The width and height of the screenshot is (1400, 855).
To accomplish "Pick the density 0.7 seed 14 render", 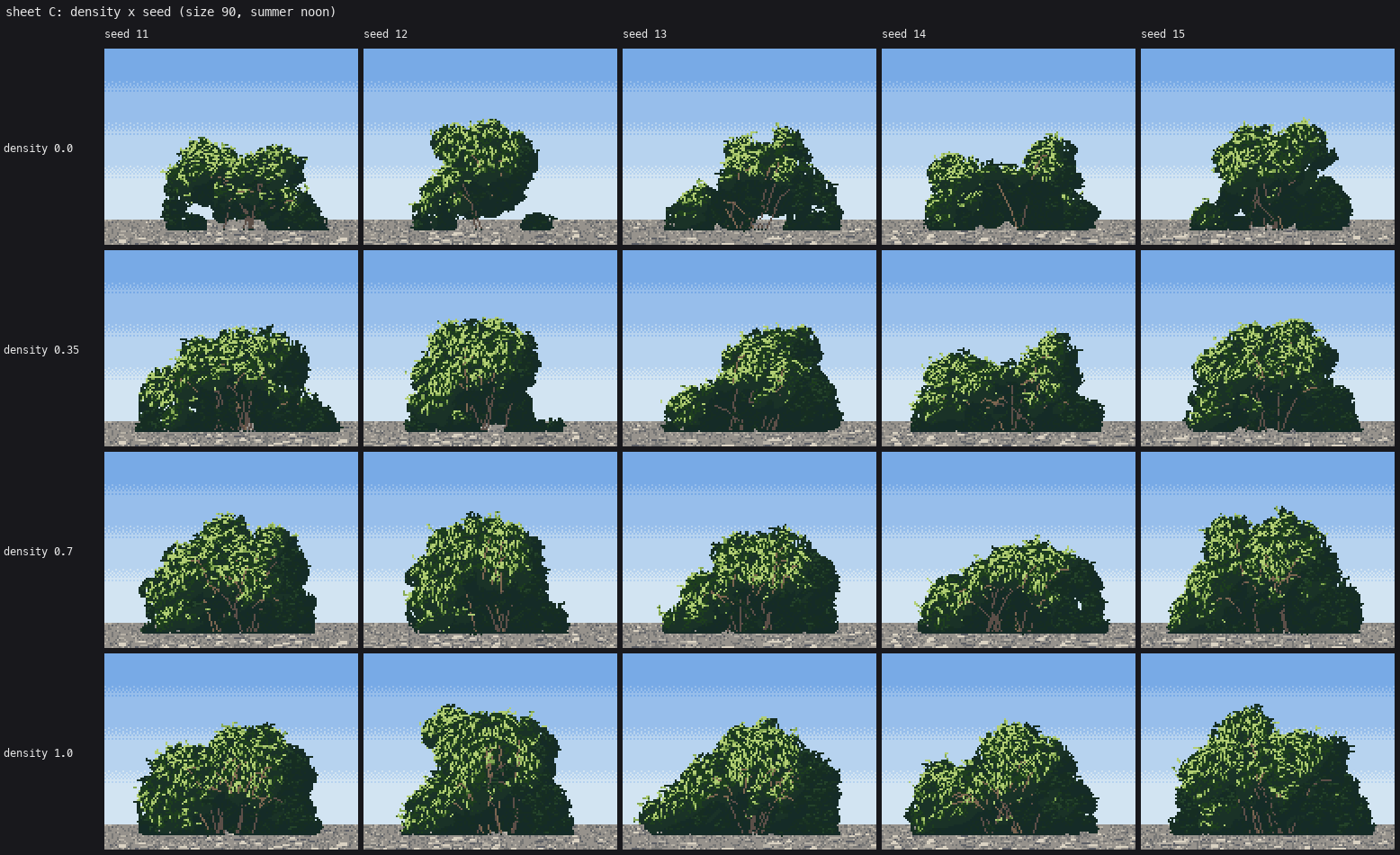I will click(1009, 550).
